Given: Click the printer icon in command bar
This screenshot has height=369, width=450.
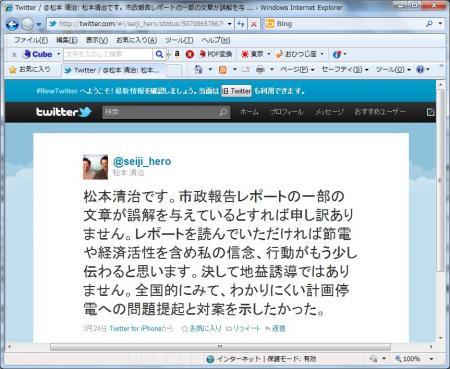Looking at the screenshot, I should click(x=260, y=69).
